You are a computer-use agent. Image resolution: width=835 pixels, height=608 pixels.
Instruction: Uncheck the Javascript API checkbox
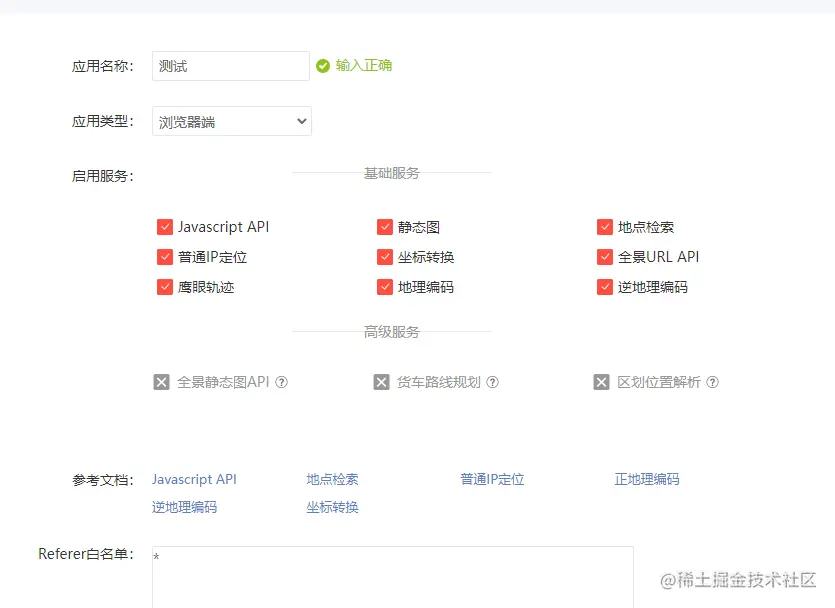pyautogui.click(x=165, y=227)
